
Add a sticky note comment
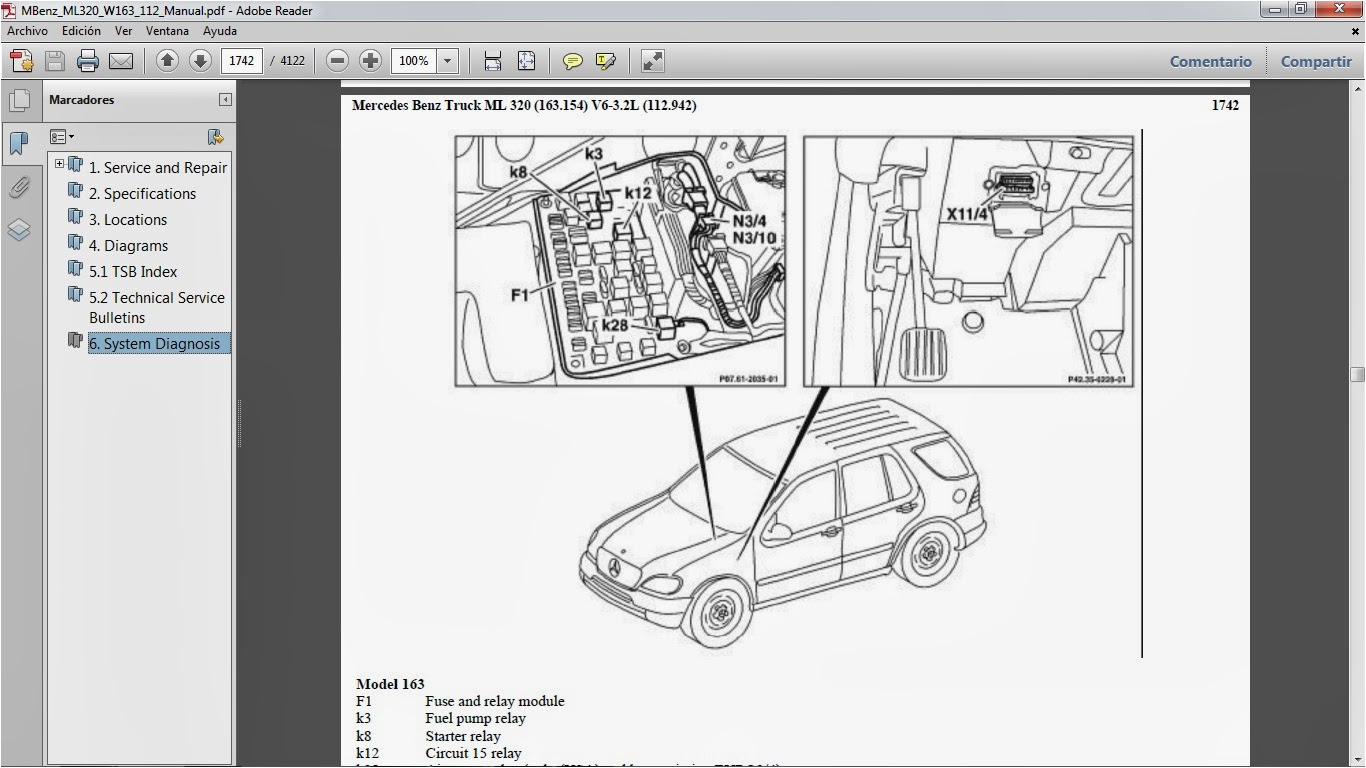tap(572, 61)
